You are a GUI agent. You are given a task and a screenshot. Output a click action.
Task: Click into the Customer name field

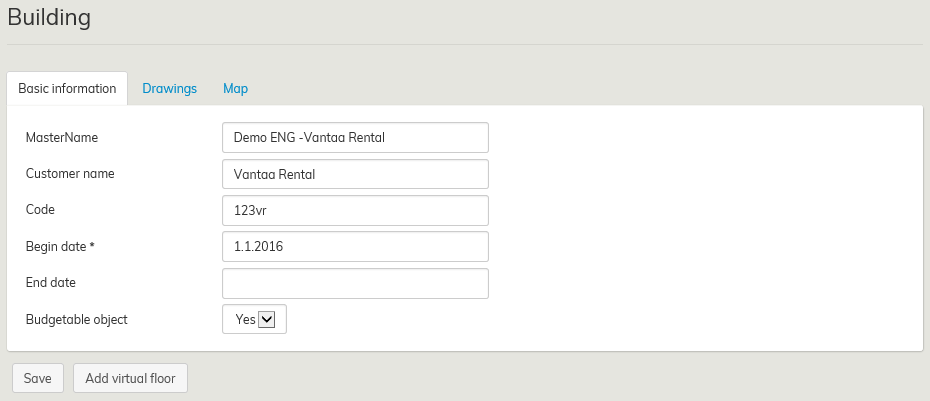pyautogui.click(x=355, y=174)
